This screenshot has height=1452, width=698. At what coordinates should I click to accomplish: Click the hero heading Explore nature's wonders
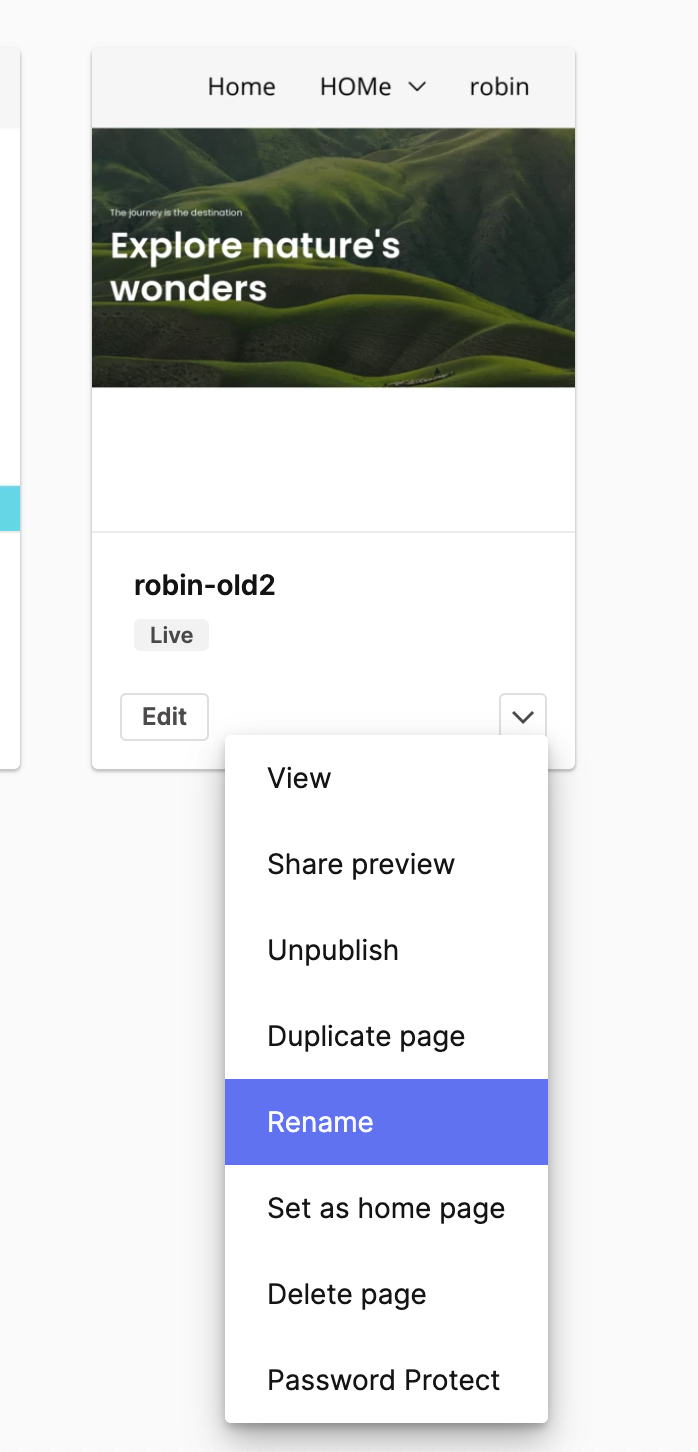(255, 265)
